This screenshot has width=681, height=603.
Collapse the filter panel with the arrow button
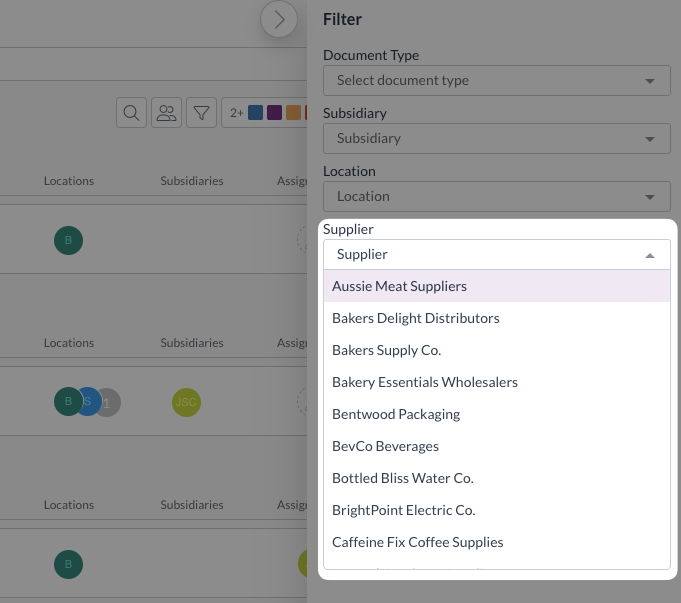coord(279,18)
